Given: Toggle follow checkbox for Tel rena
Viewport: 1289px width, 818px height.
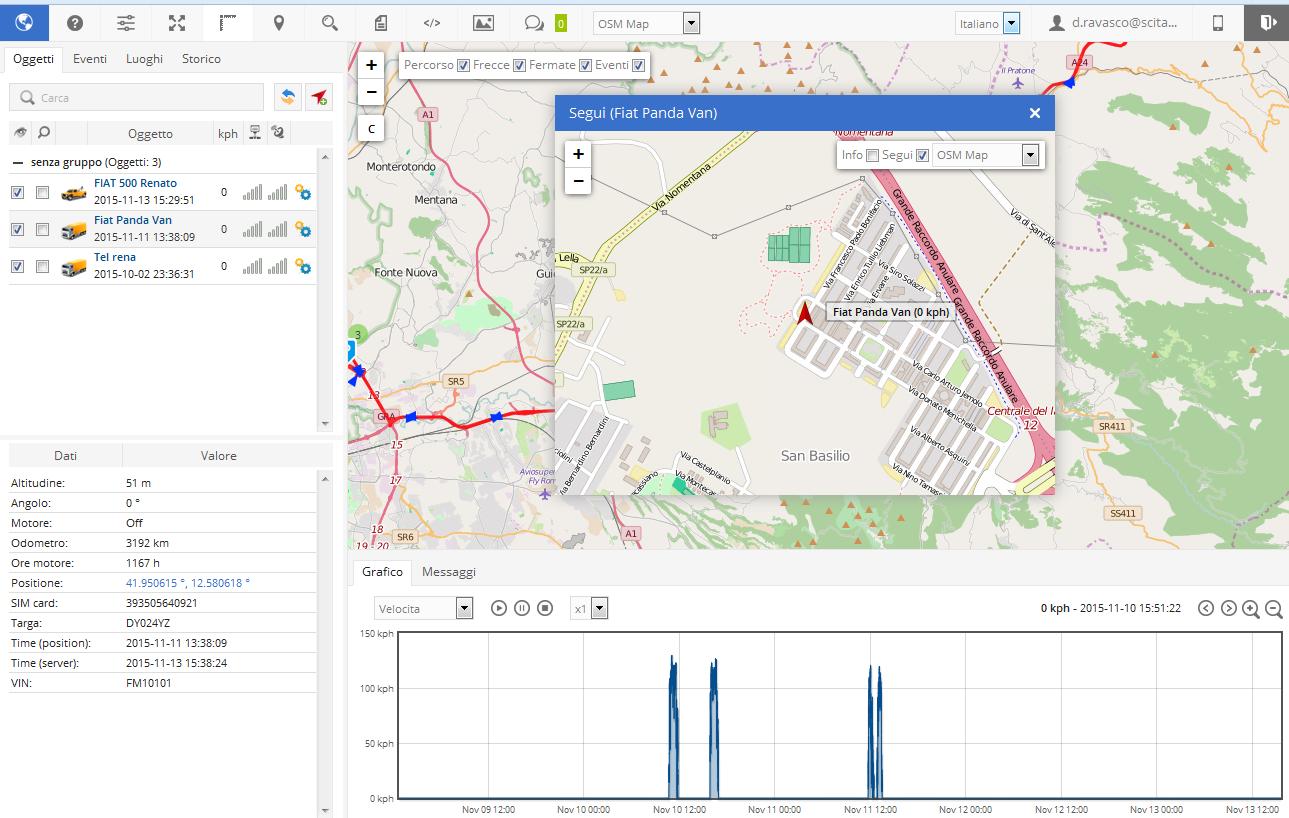Looking at the screenshot, I should [x=42, y=266].
